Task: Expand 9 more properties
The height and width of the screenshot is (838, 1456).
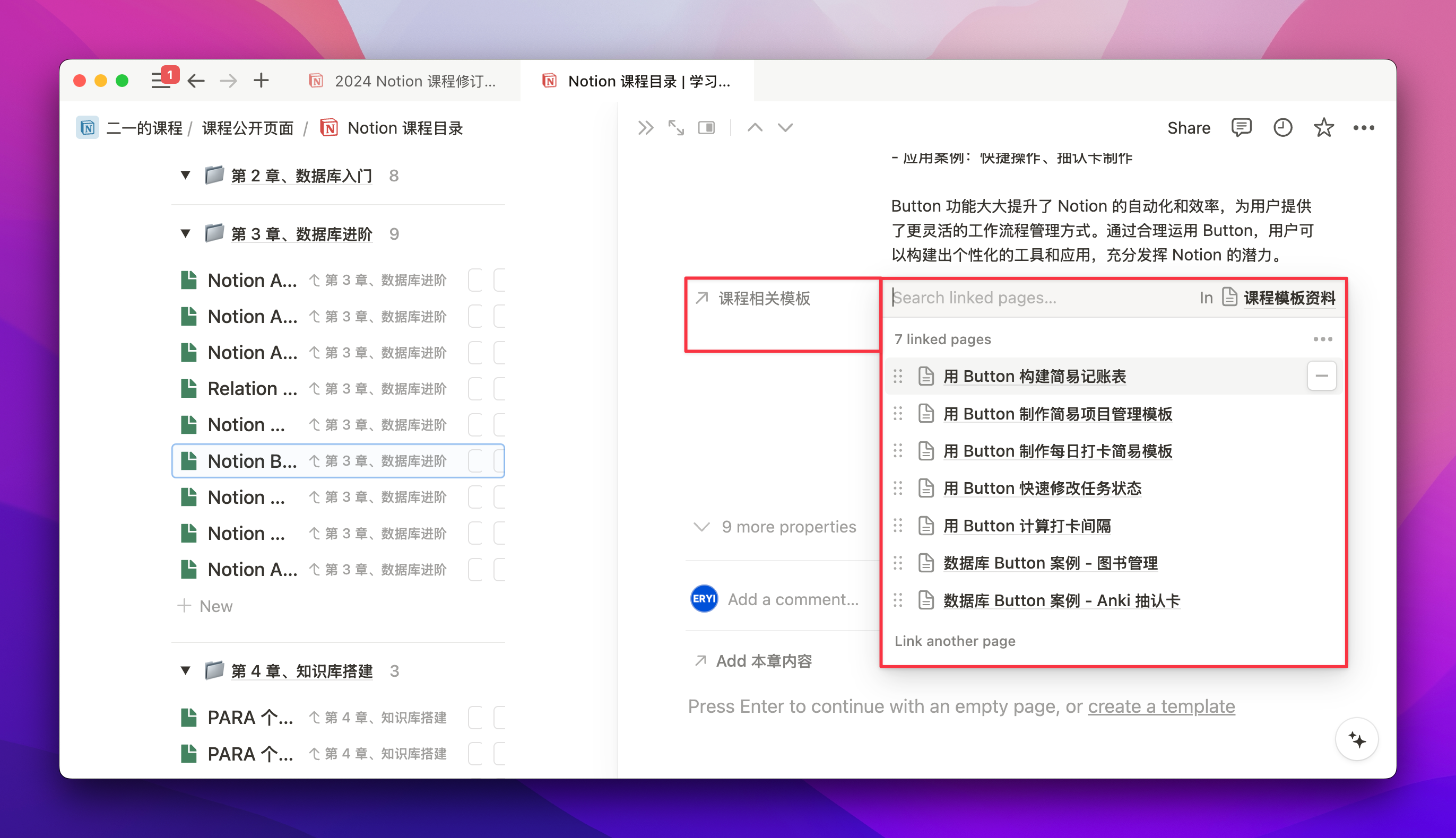Action: pos(775,527)
